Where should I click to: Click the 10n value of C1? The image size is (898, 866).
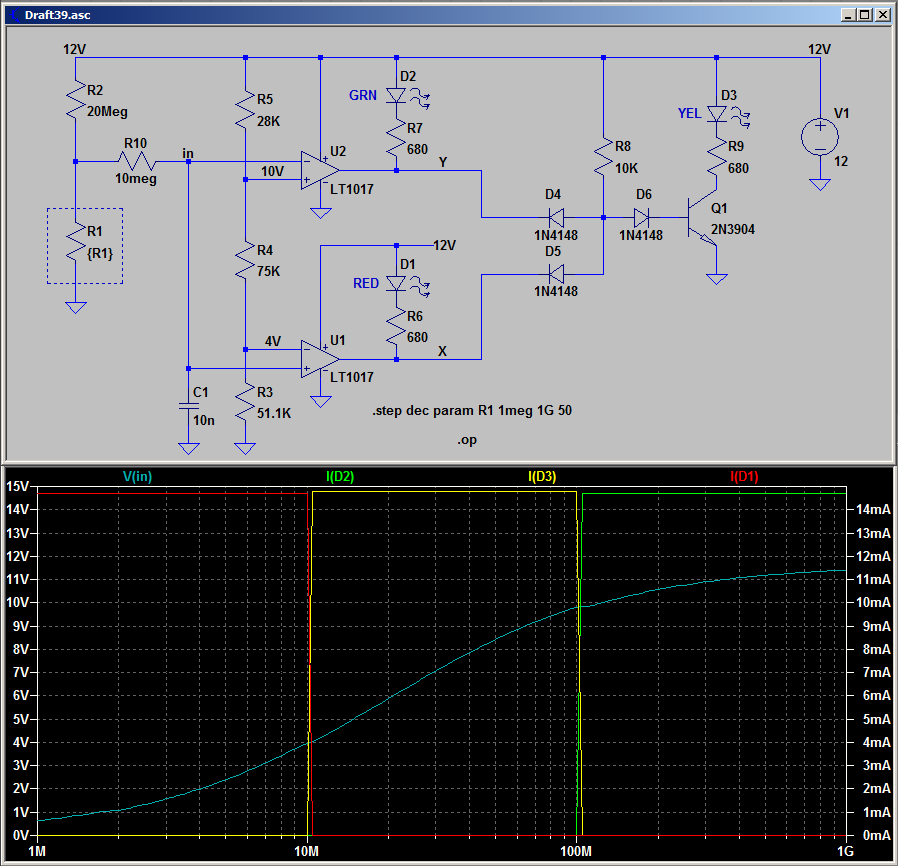point(204,420)
